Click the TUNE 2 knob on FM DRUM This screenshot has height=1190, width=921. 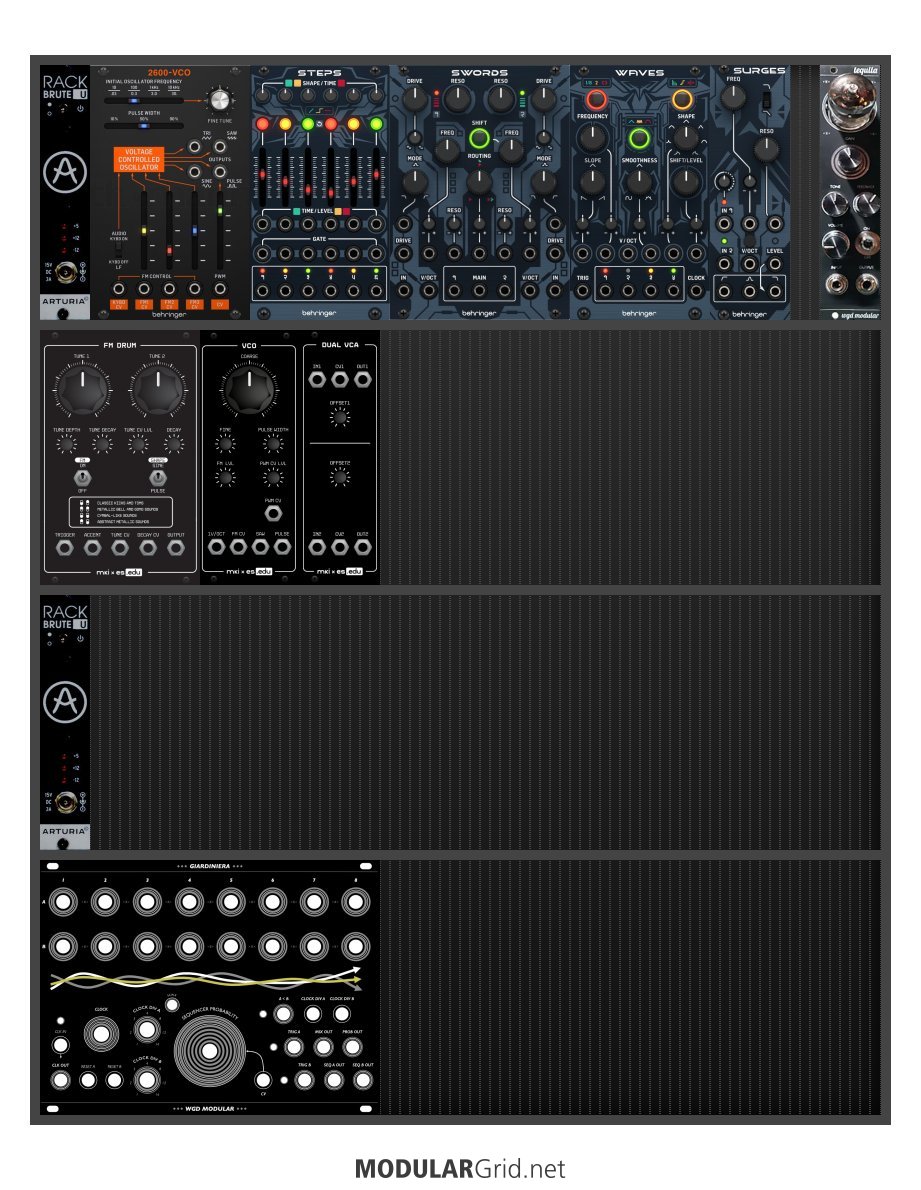pos(157,389)
